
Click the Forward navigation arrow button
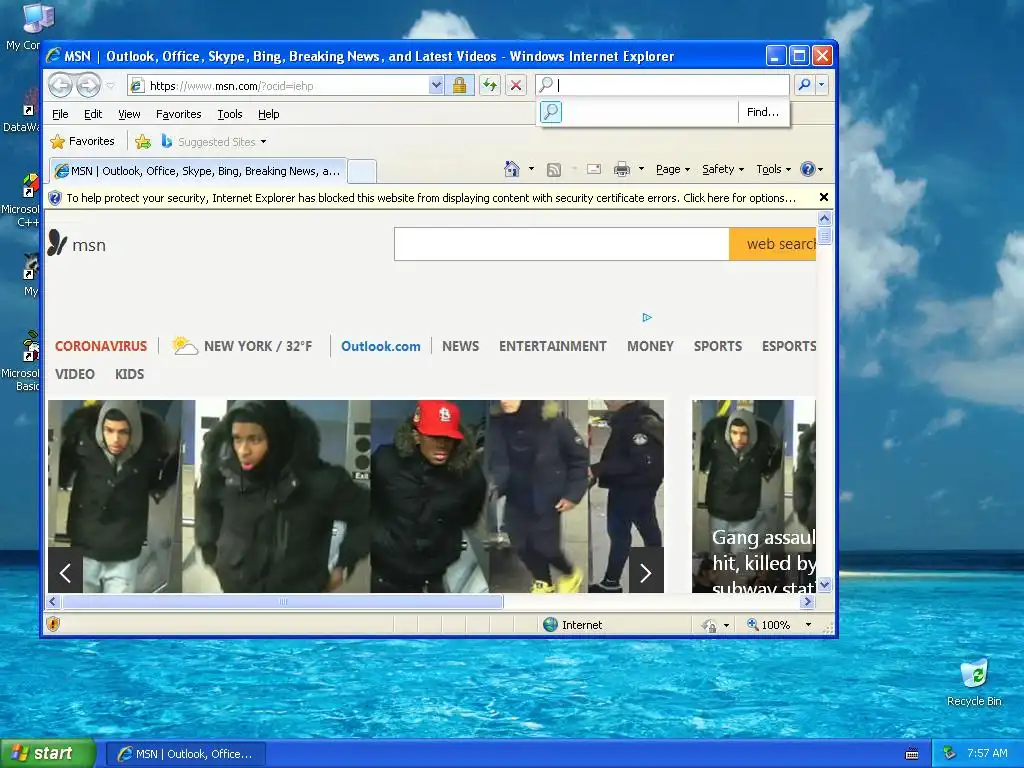(88, 85)
